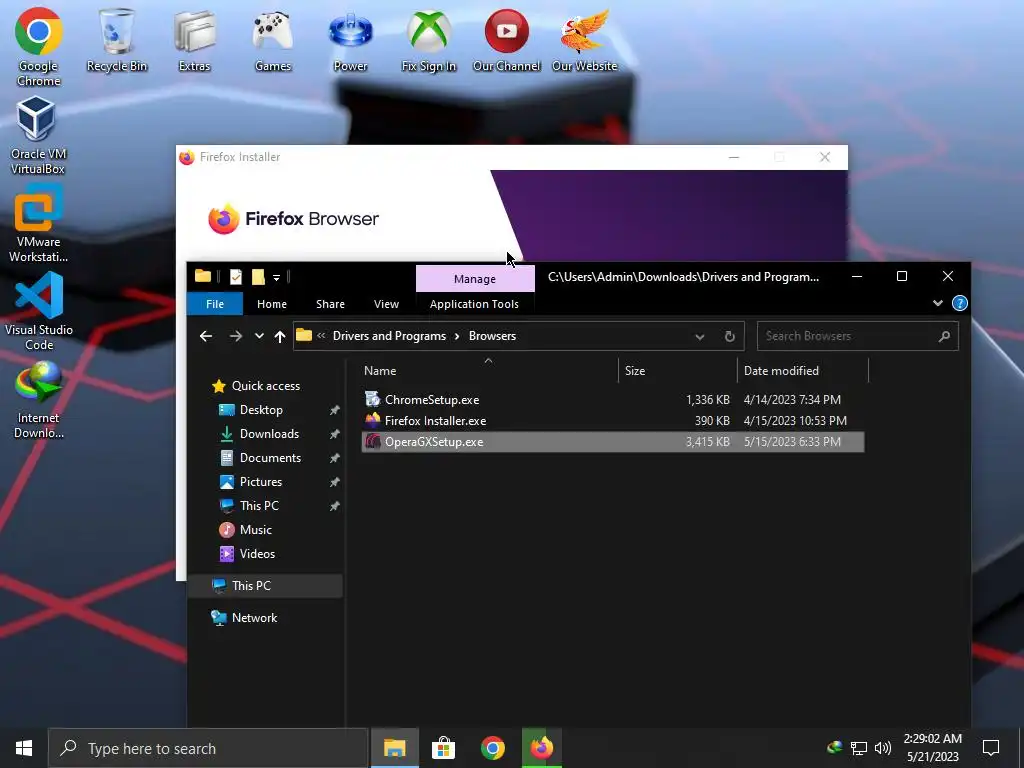
Task: Click the taskbar search box
Action: (208, 748)
